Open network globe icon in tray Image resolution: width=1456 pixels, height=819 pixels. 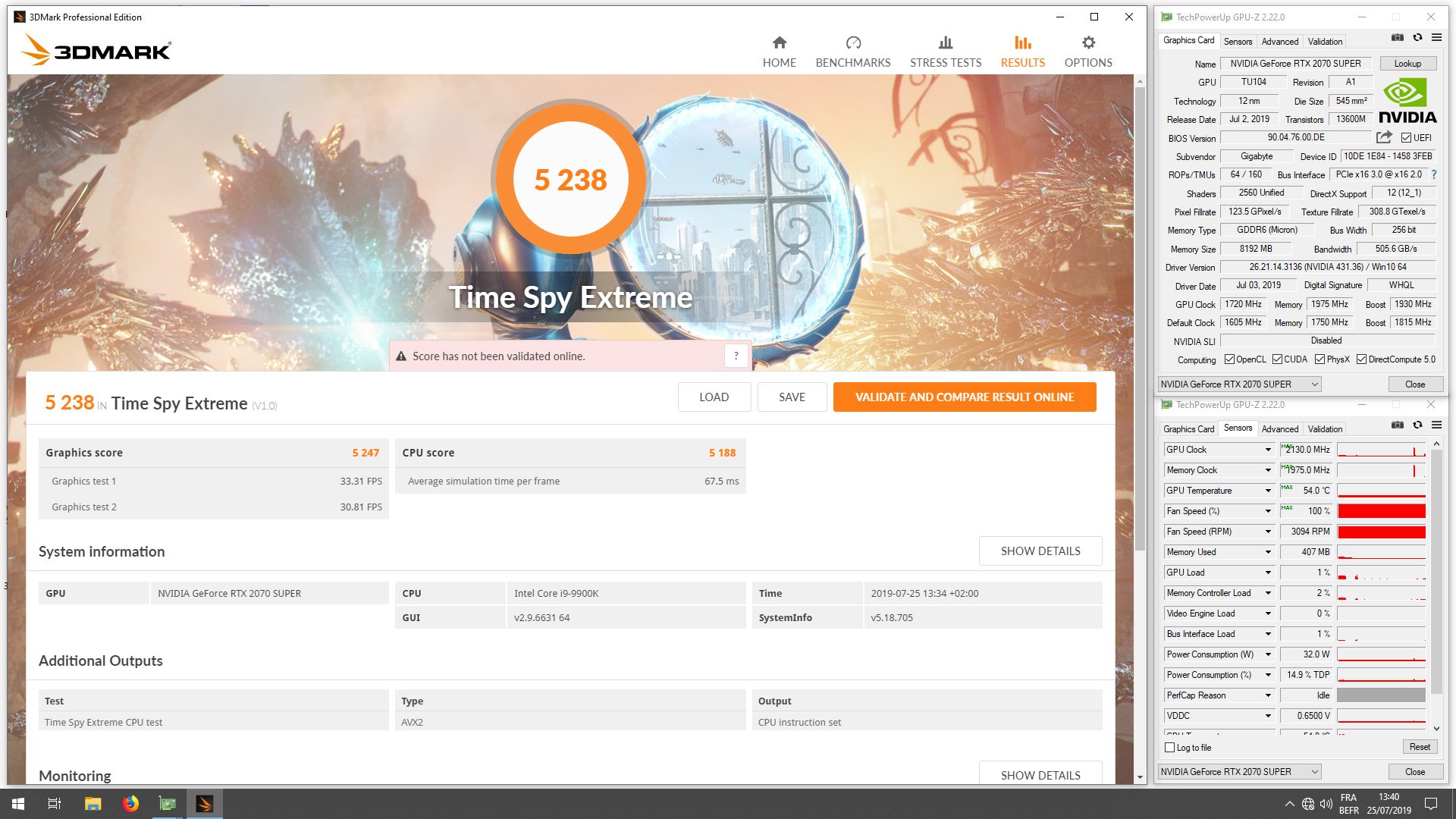(x=1308, y=804)
